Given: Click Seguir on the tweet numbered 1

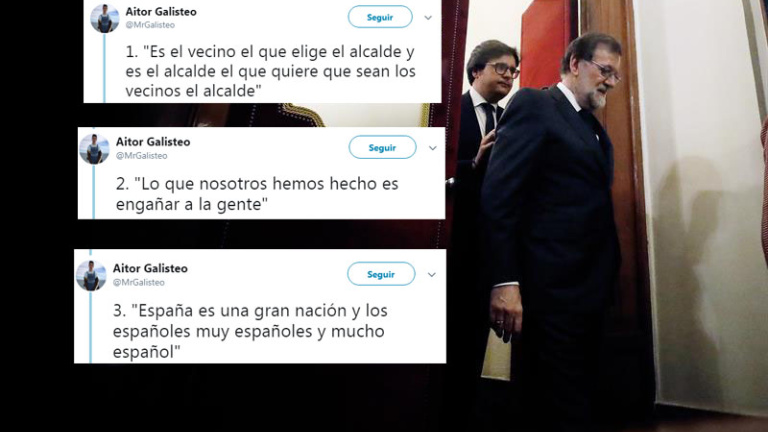Looking at the screenshot, I should (x=380, y=17).
